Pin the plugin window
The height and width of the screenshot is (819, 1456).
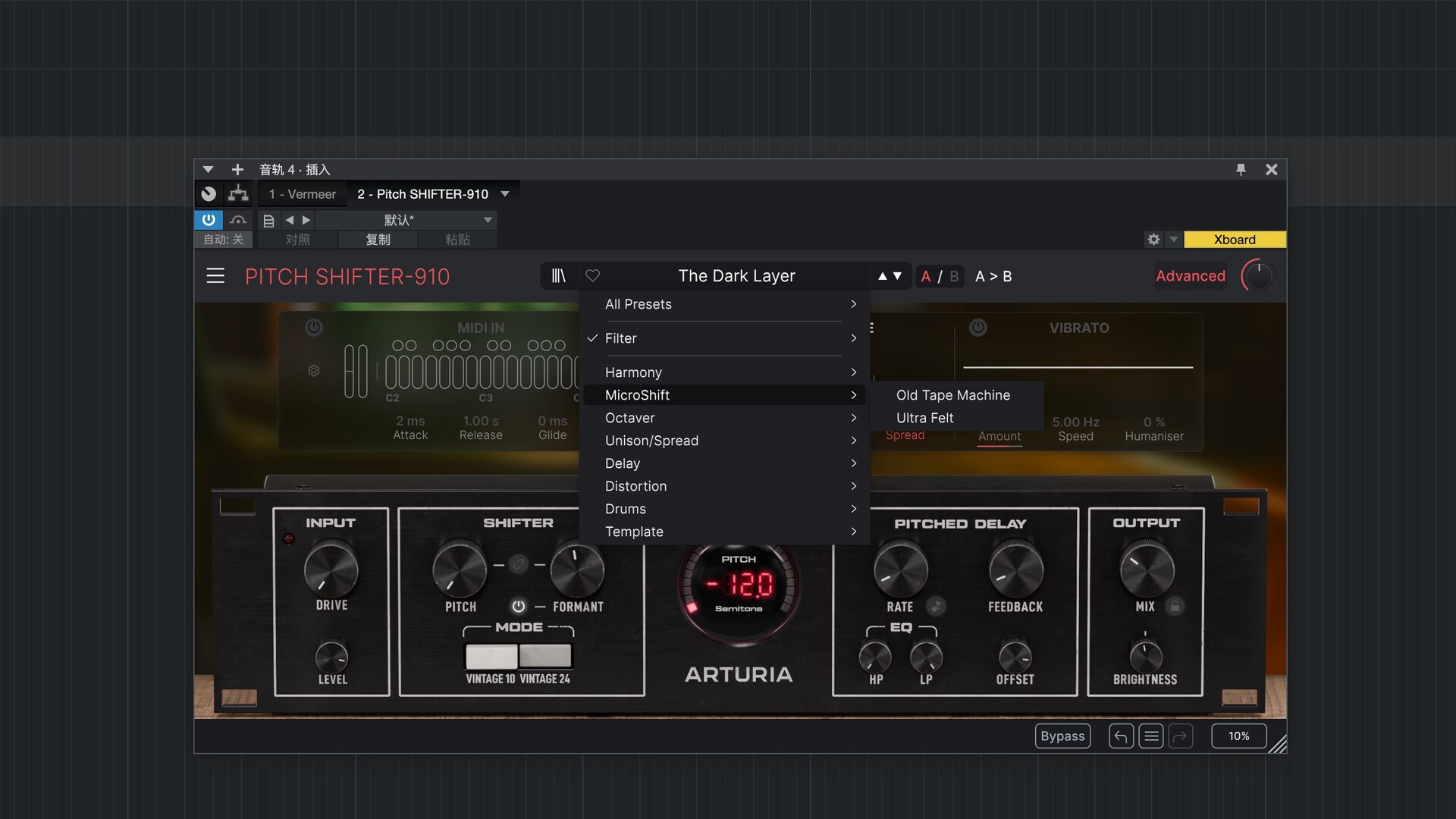(x=1241, y=170)
